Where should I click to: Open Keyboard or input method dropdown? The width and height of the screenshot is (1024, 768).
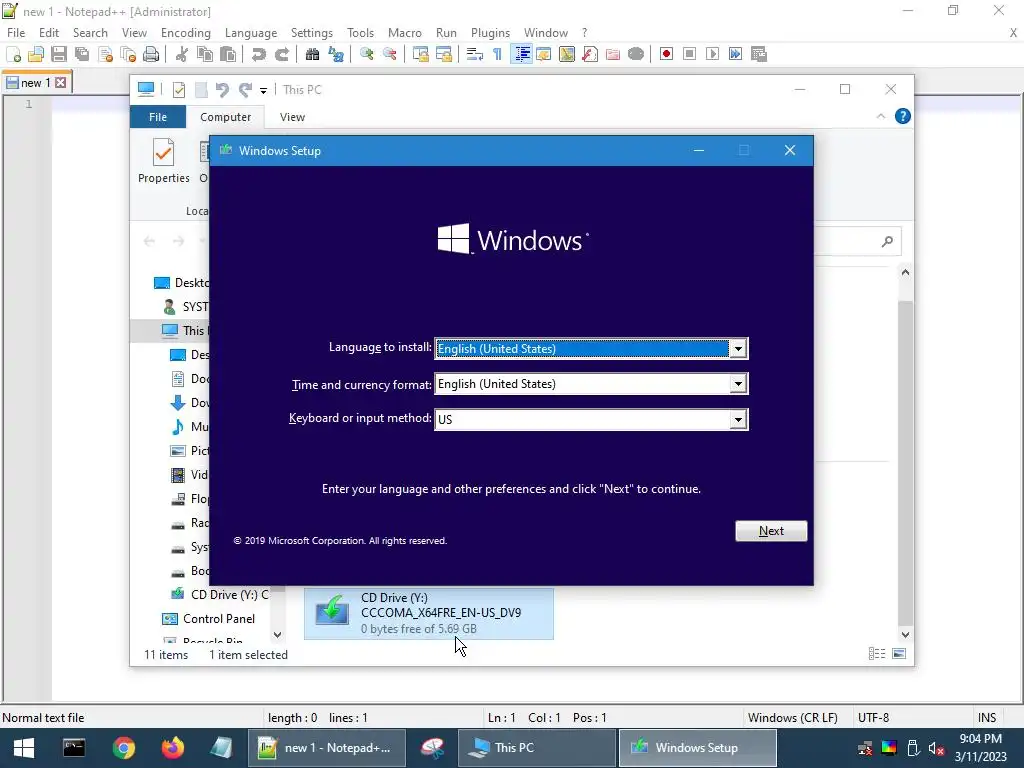738,419
